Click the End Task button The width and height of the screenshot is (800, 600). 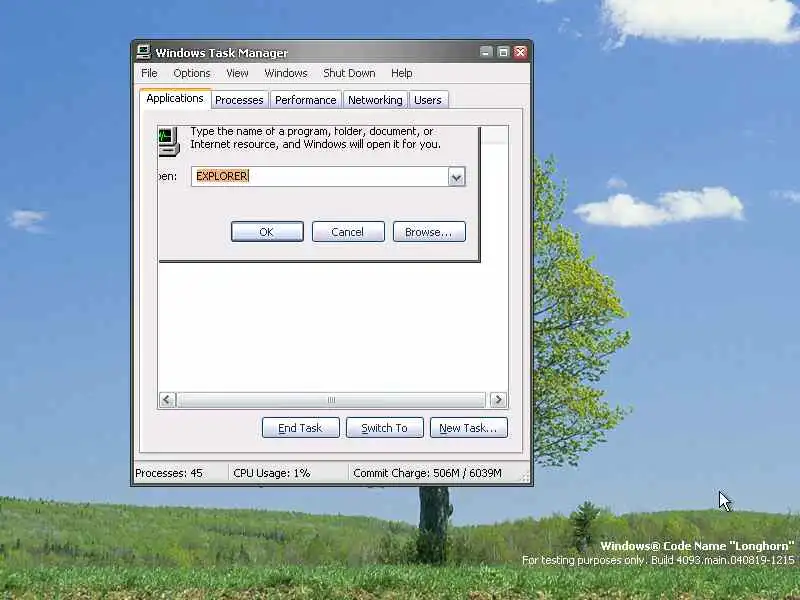[301, 428]
